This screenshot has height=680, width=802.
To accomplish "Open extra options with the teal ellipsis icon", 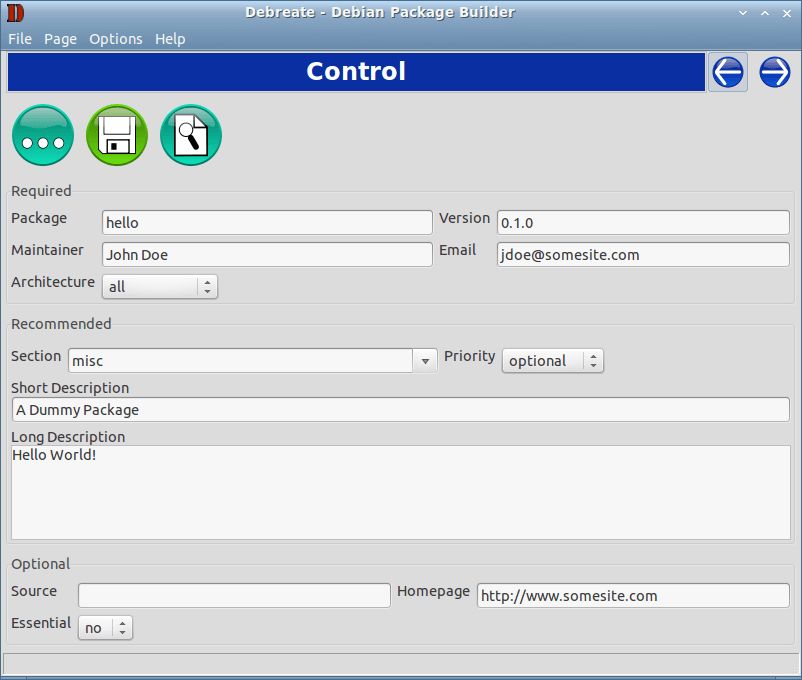I will pos(42,134).
